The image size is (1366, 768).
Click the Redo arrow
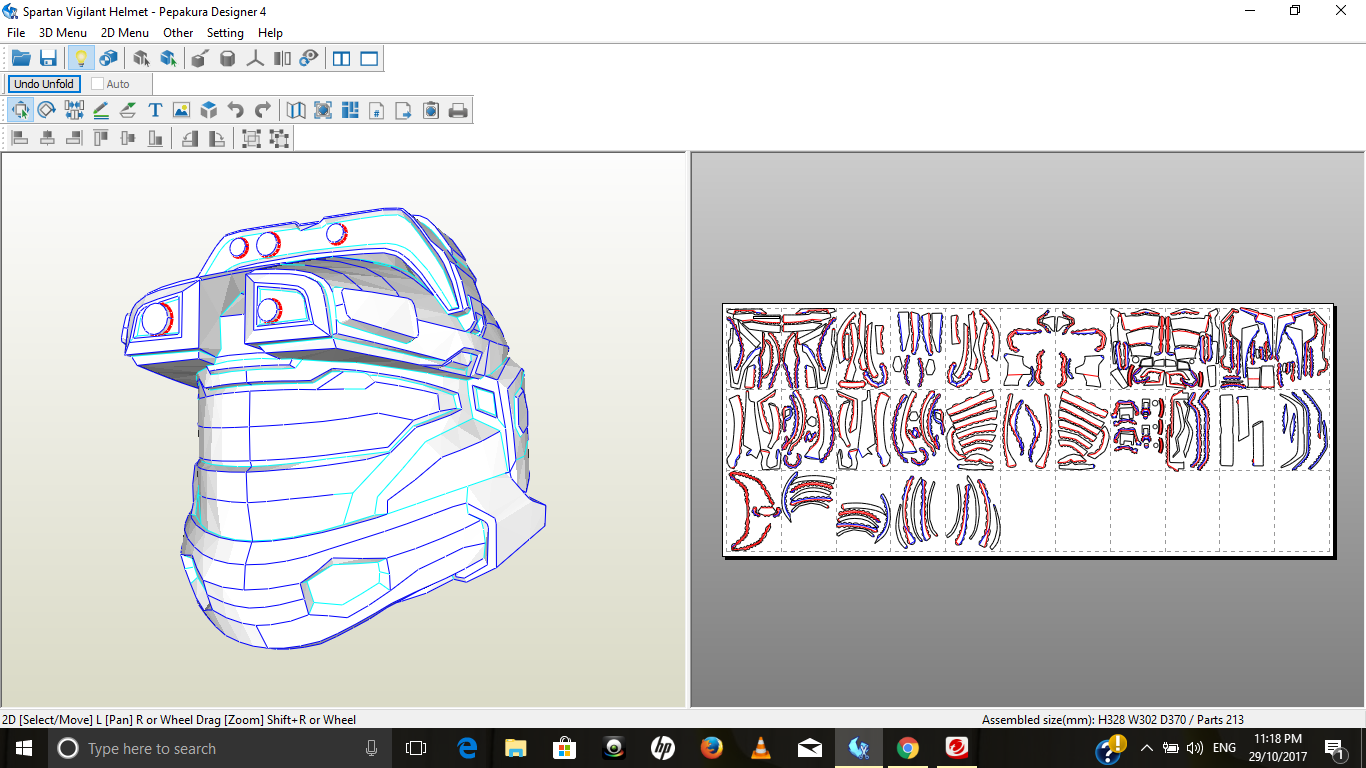click(262, 110)
